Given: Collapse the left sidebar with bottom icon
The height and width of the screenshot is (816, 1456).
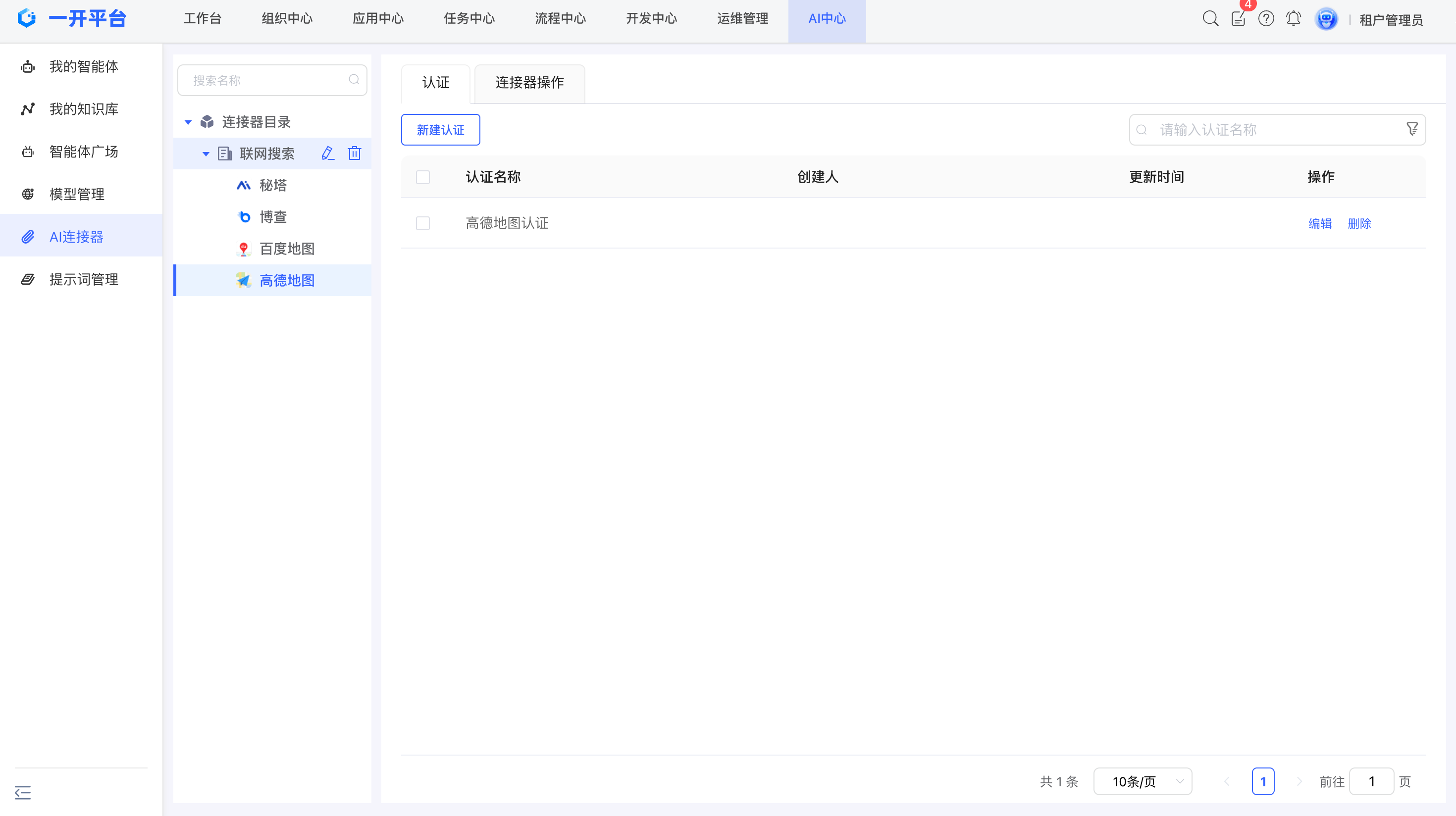Looking at the screenshot, I should 23,792.
